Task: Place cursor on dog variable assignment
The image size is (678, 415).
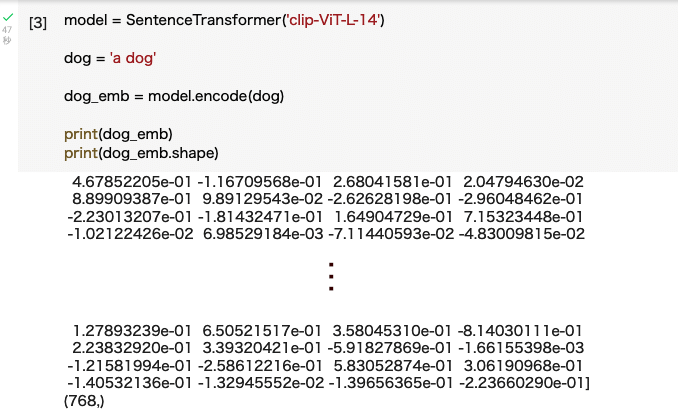Action: pos(77,58)
